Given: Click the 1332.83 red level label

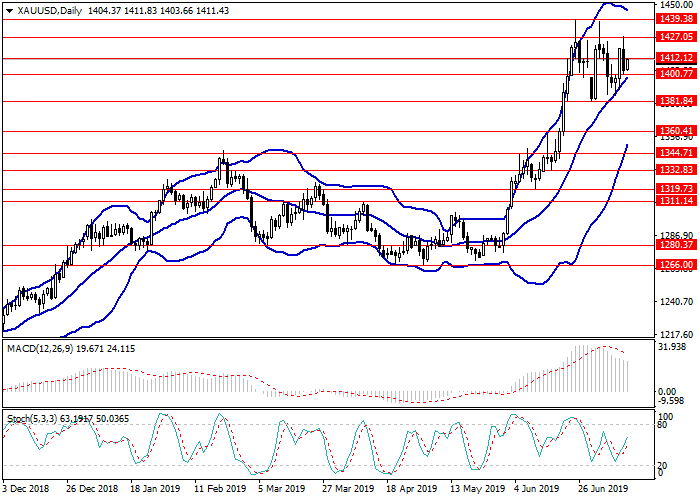Looking at the screenshot, I should point(676,171).
